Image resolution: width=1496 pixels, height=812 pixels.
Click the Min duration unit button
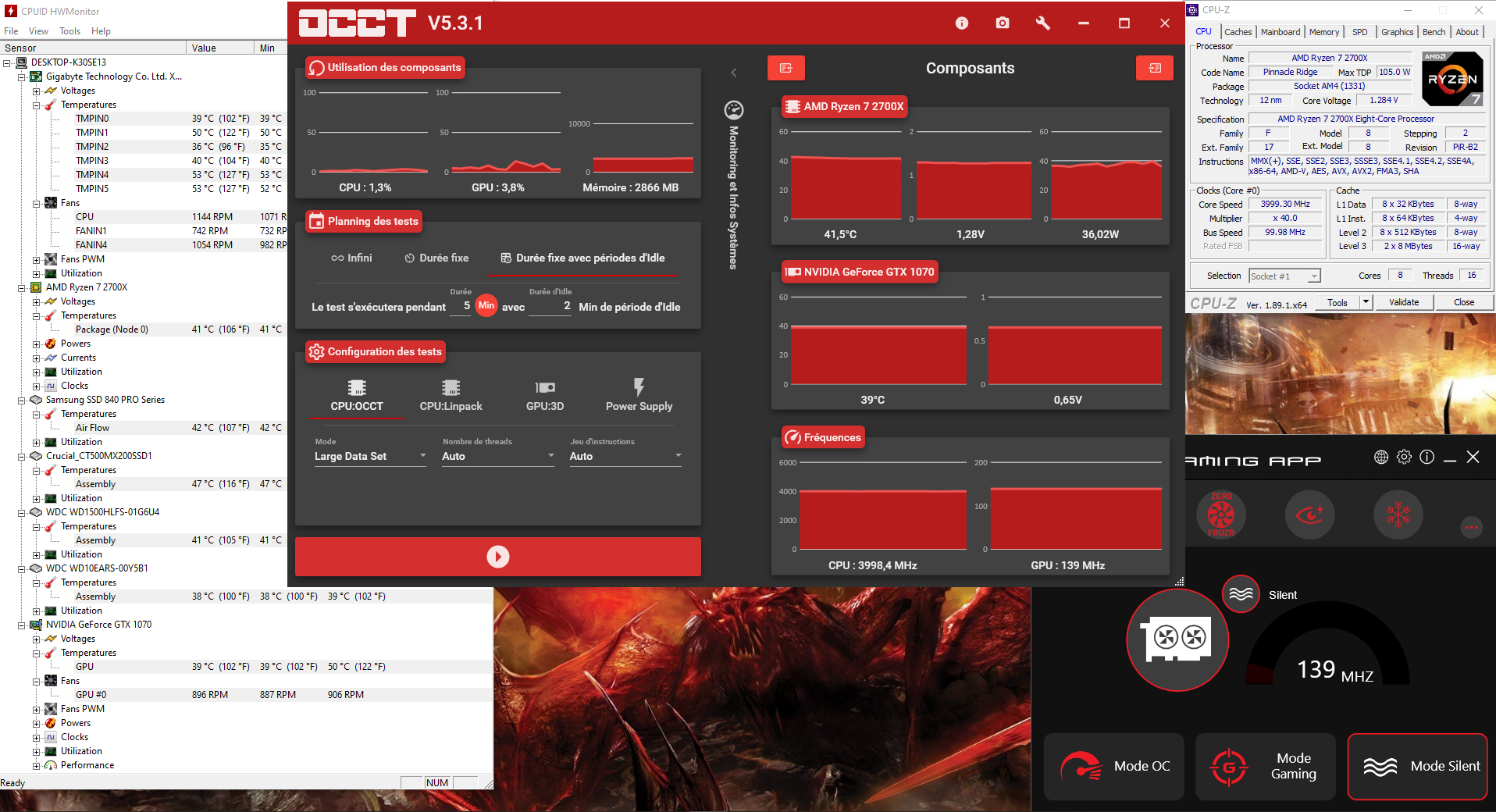click(x=486, y=305)
